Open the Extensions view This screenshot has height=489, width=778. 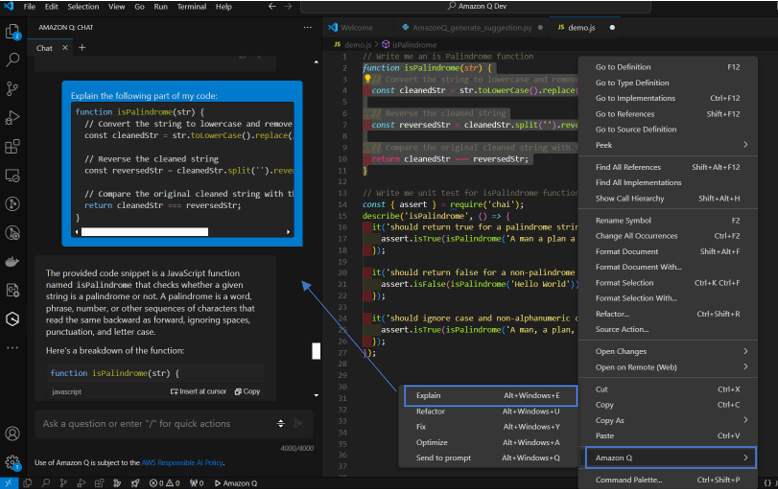(13, 147)
